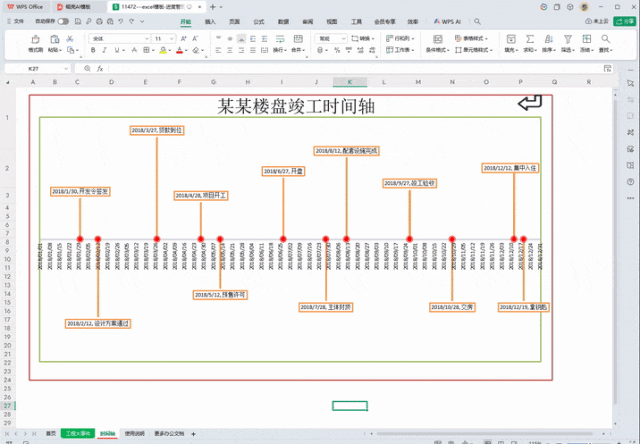Click the Print icon in quick toolbar
This screenshot has height=444, width=640.
coord(99,21)
